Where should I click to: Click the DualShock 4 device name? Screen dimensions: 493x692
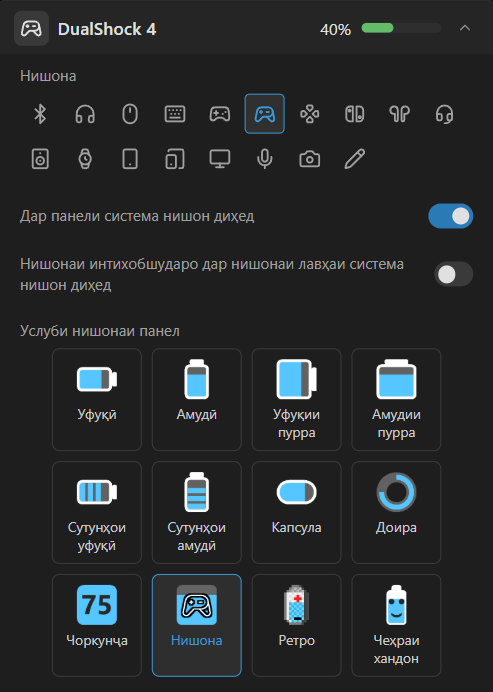[x=107, y=29]
